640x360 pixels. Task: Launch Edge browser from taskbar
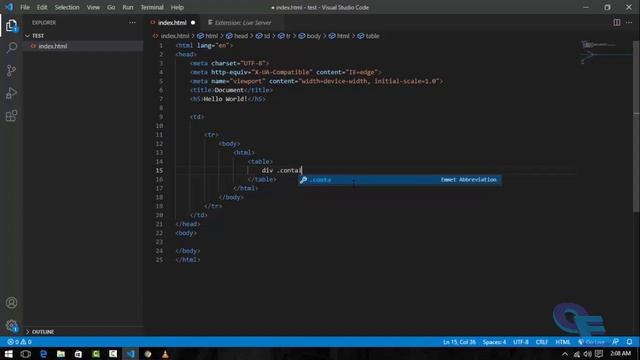tap(43, 354)
